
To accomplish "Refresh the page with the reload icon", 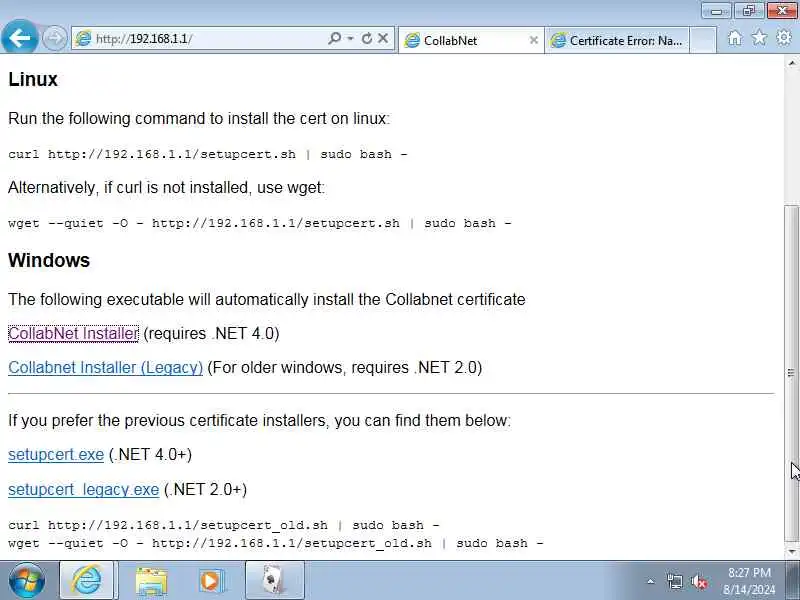I will coord(367,38).
